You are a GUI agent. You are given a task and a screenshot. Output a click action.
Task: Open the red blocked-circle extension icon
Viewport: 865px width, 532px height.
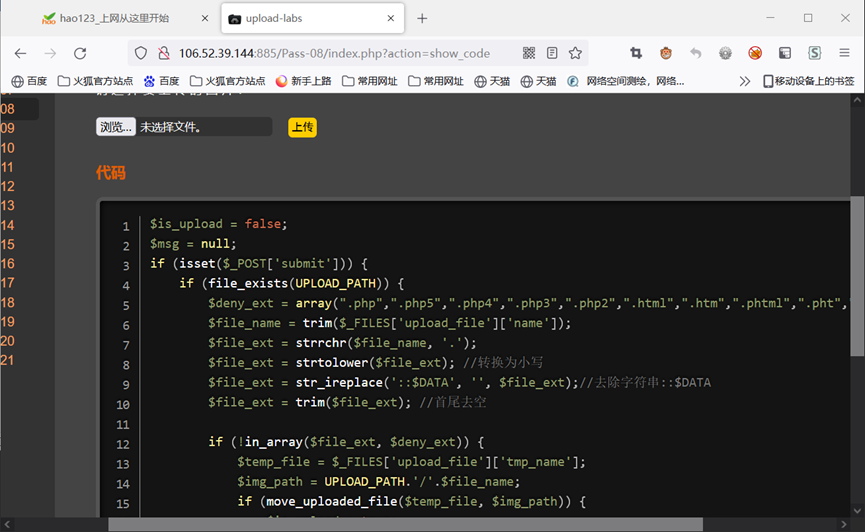pos(755,53)
